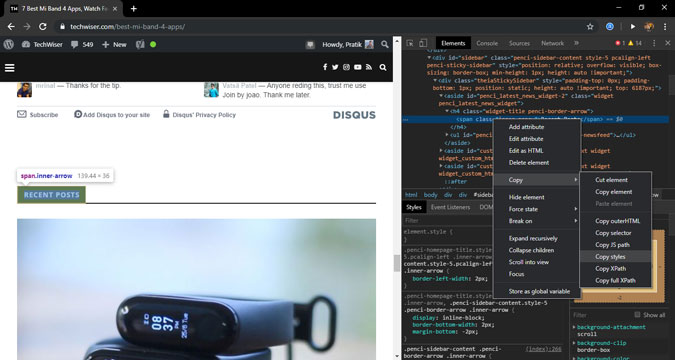
Task: Choose Expand recursively
Action: 537,238
